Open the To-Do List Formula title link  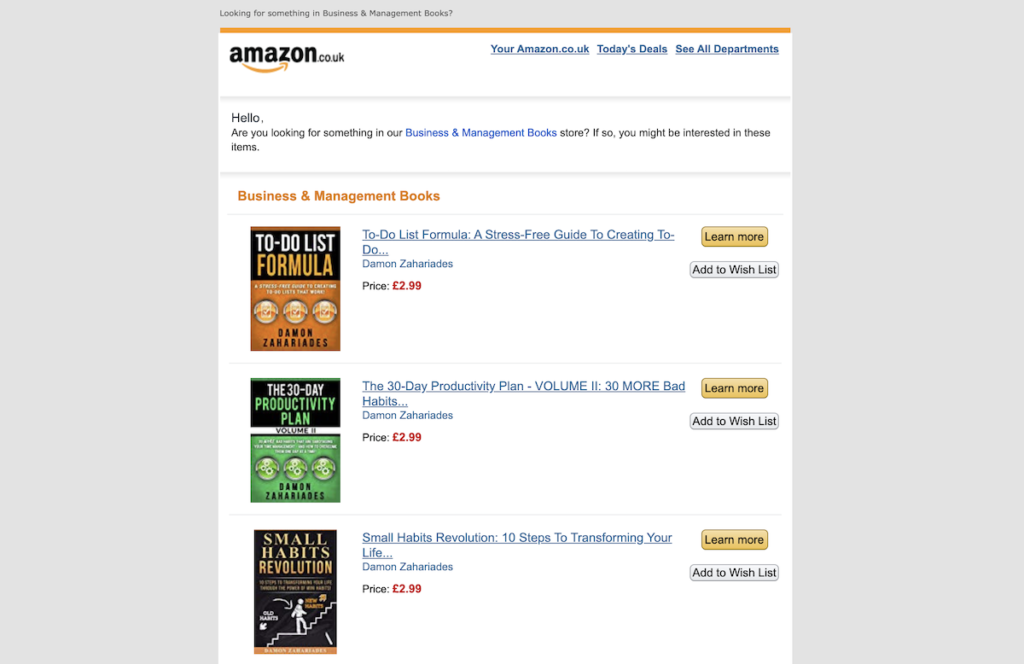pos(518,242)
